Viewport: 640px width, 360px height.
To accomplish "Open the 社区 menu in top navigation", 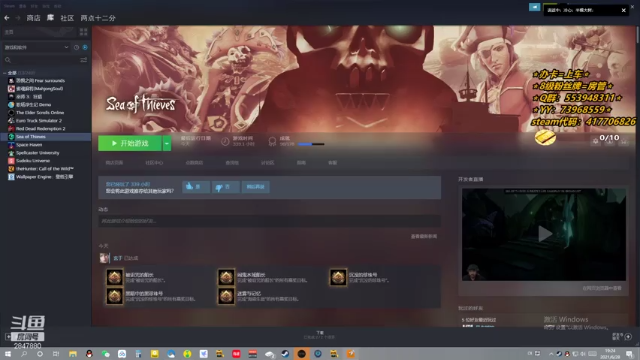I will click(67, 18).
